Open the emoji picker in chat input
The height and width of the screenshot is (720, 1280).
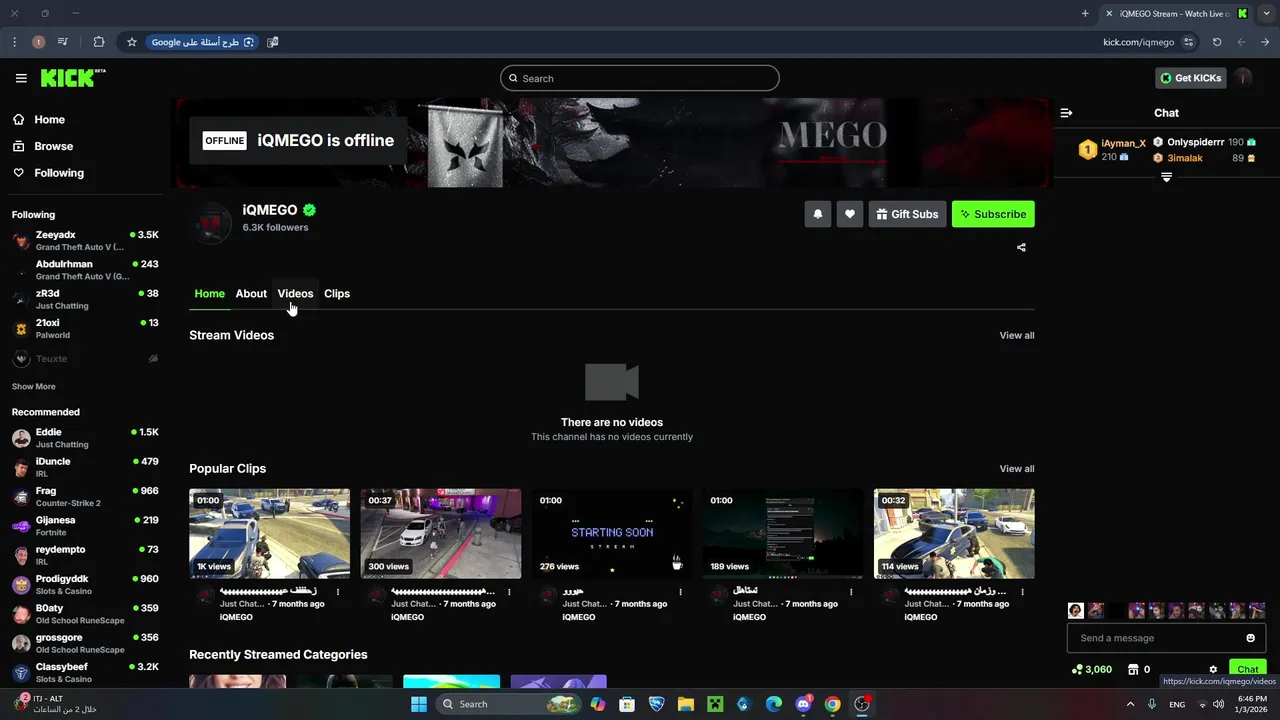(x=1250, y=638)
